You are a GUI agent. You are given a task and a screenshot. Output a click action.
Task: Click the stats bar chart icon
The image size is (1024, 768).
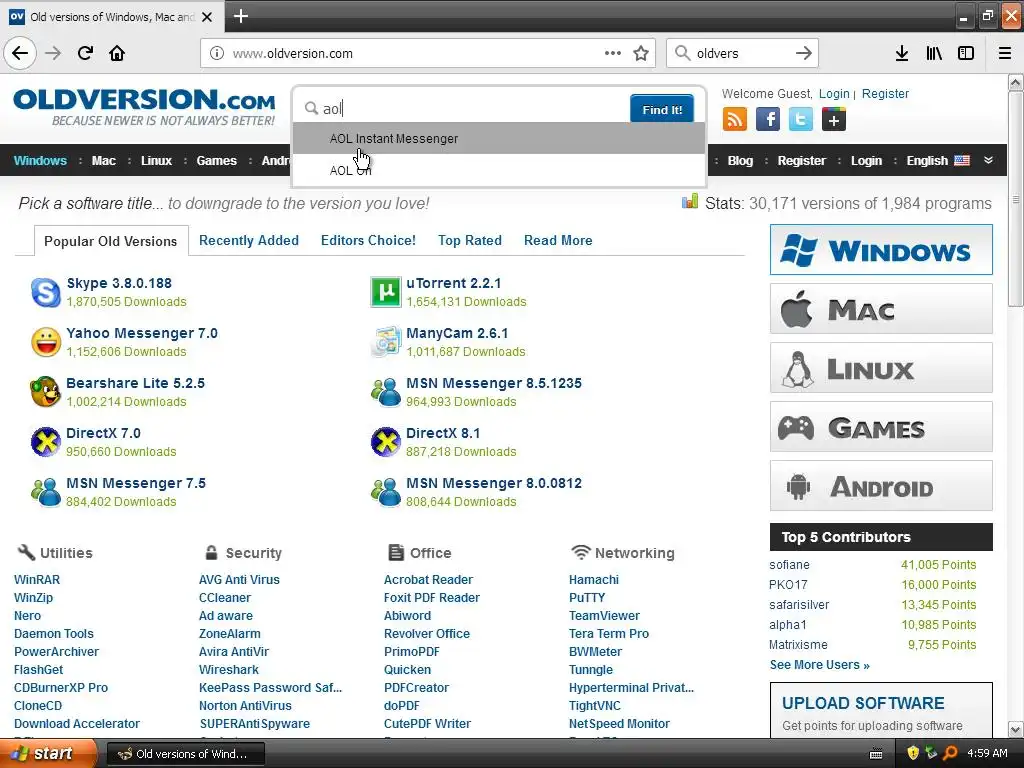tap(690, 202)
